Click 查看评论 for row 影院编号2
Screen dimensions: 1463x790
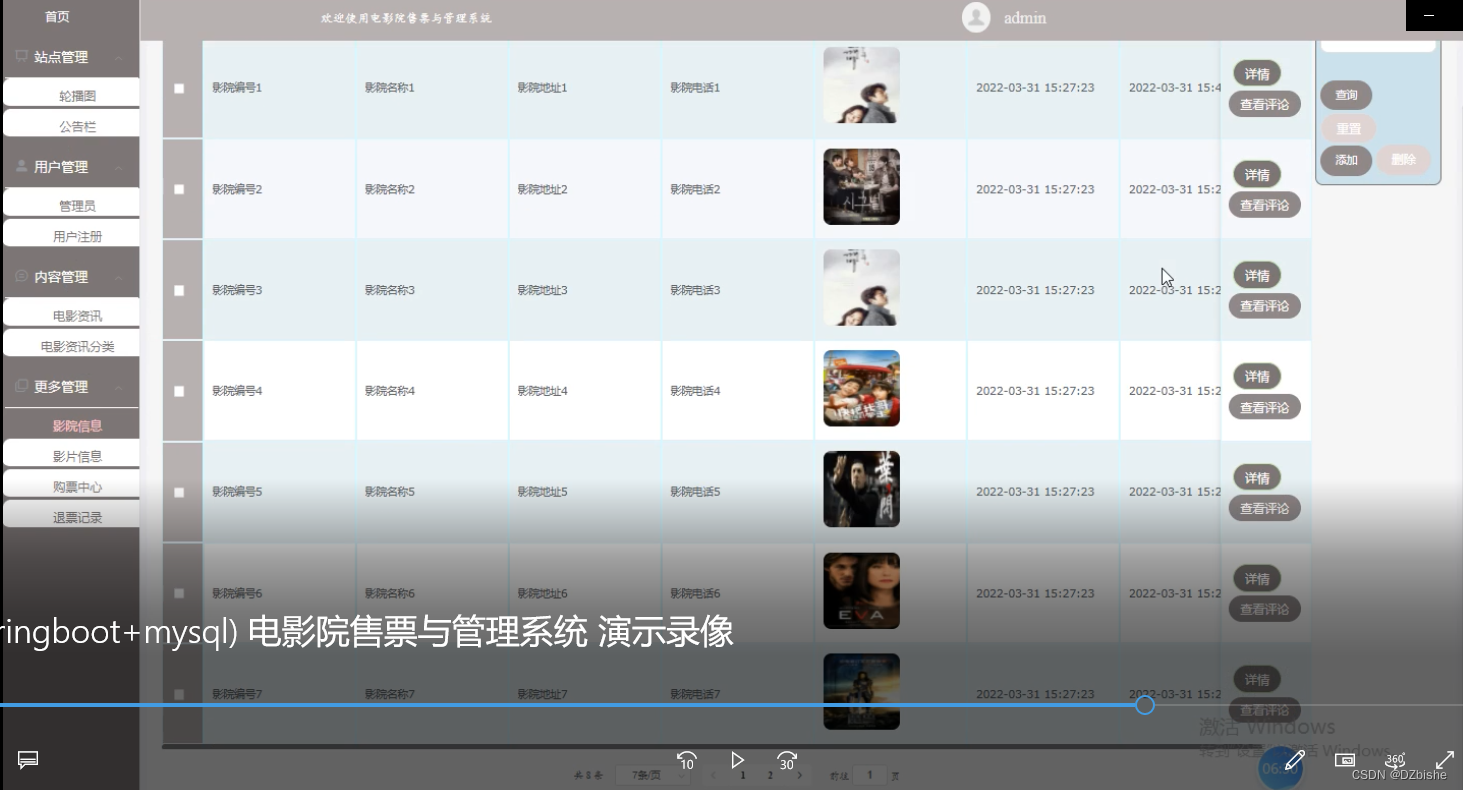point(1264,205)
